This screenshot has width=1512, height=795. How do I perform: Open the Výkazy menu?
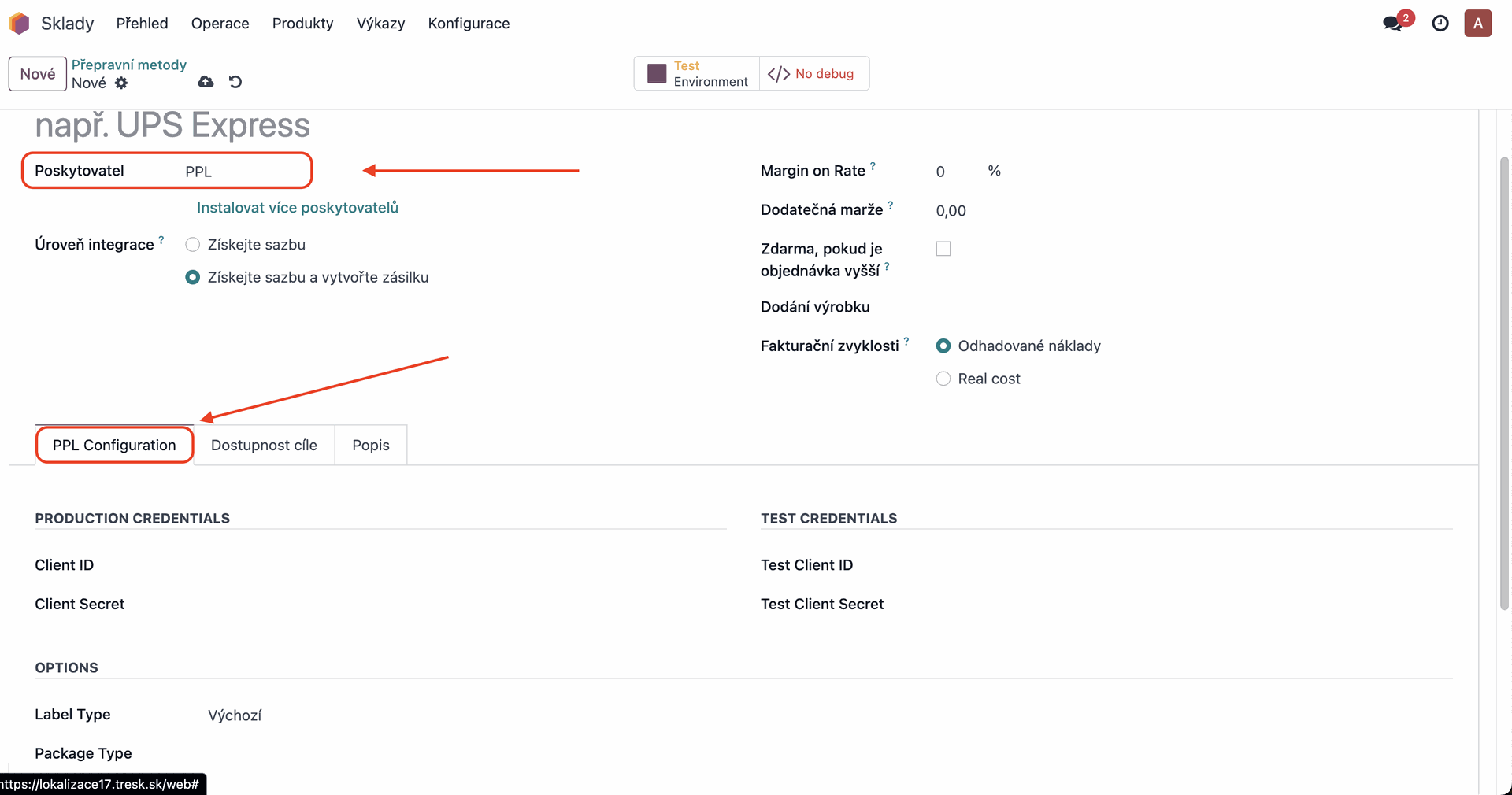point(380,24)
